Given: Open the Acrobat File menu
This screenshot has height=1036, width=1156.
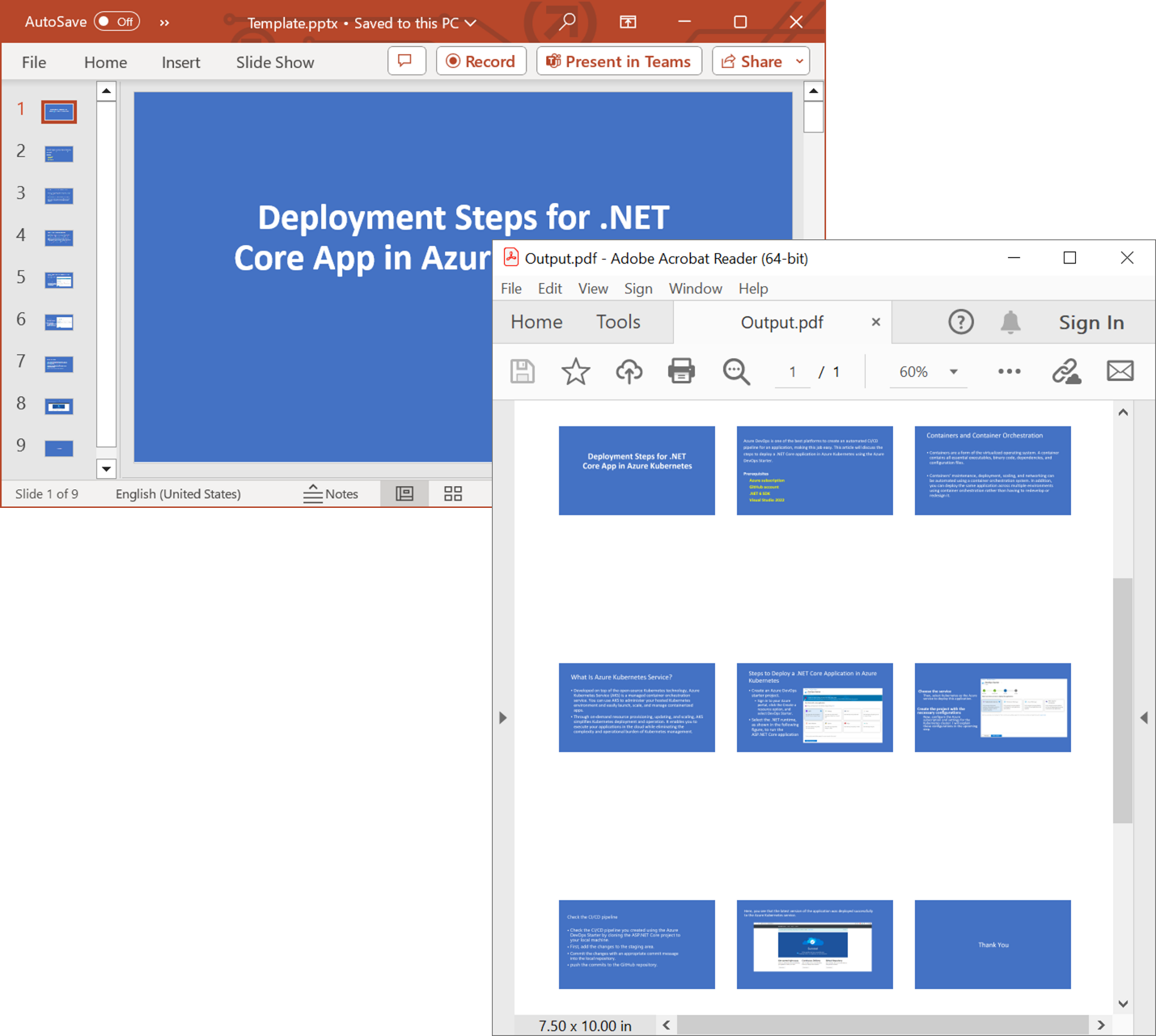Looking at the screenshot, I should [x=511, y=289].
